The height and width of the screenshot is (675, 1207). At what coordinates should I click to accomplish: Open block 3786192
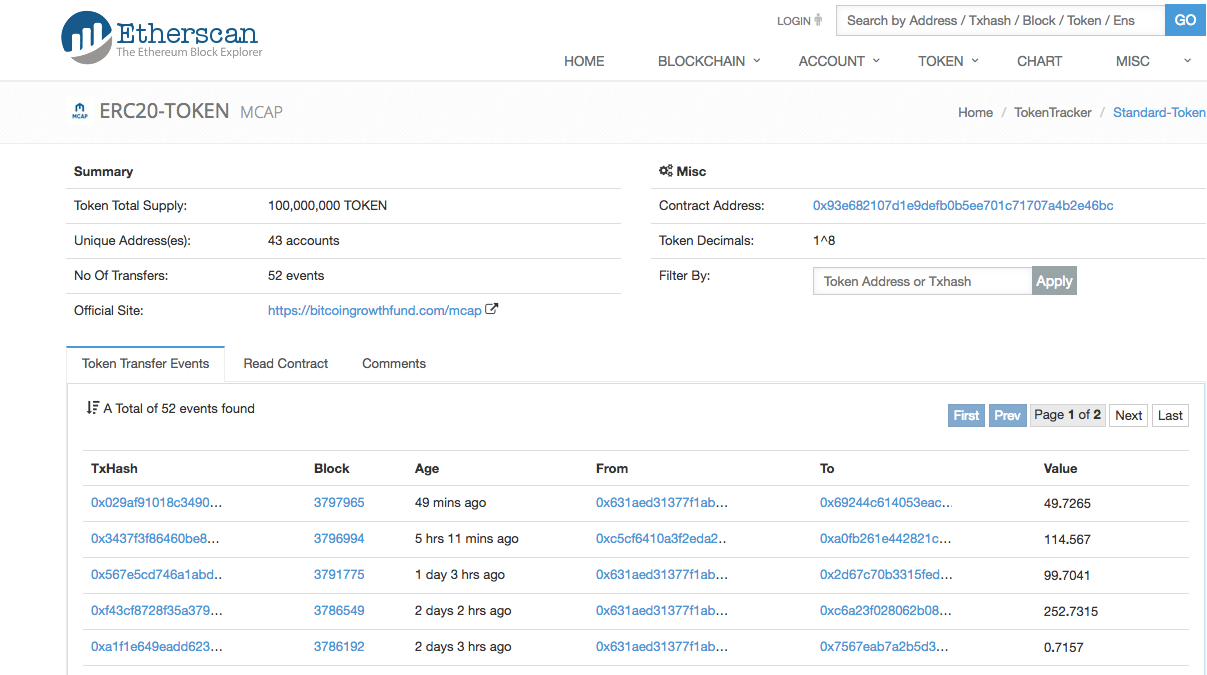pos(339,647)
